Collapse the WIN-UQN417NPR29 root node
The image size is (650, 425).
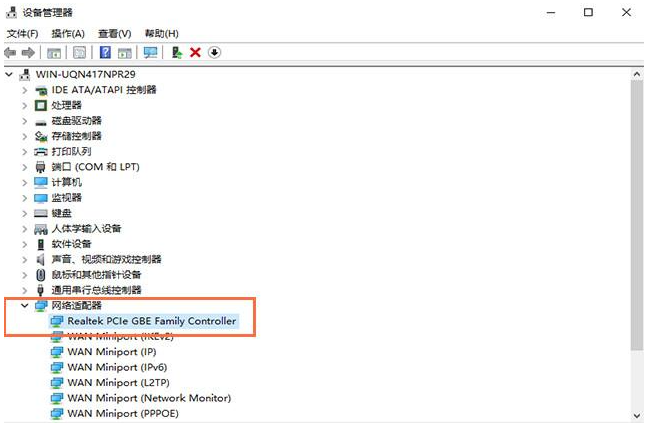coord(9,75)
